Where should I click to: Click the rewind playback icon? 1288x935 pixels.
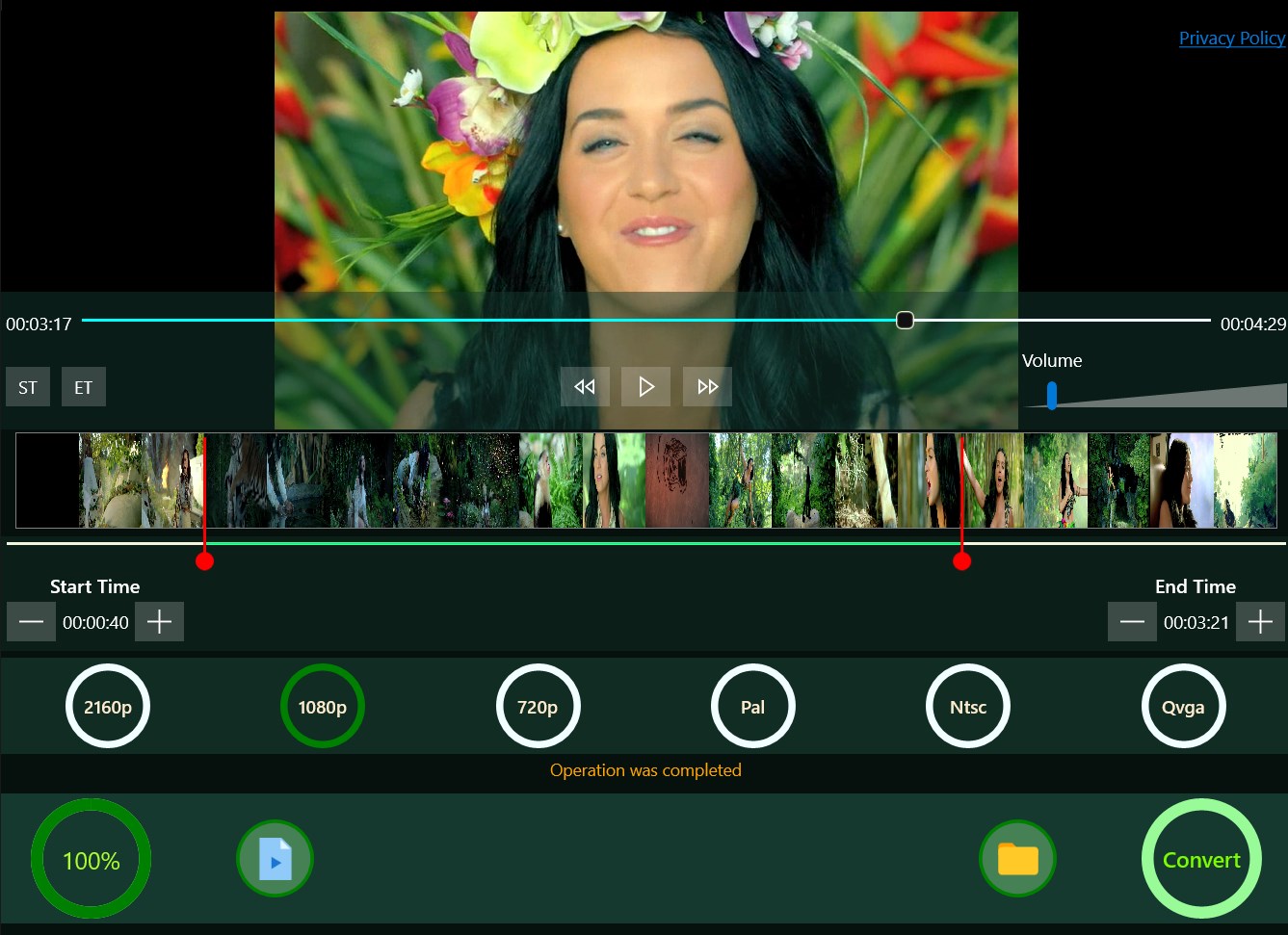585,386
